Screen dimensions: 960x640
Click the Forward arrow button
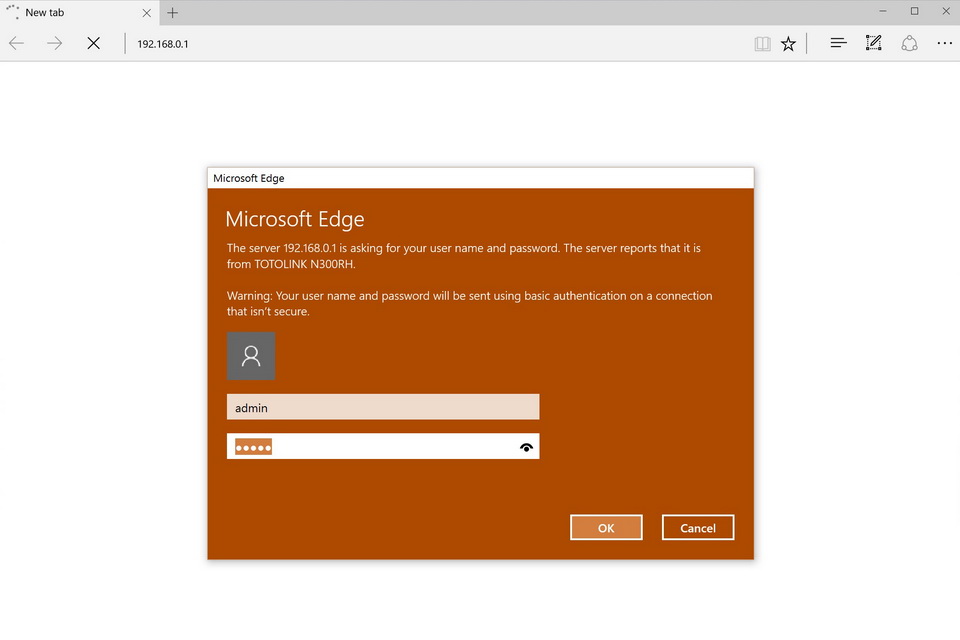click(54, 43)
